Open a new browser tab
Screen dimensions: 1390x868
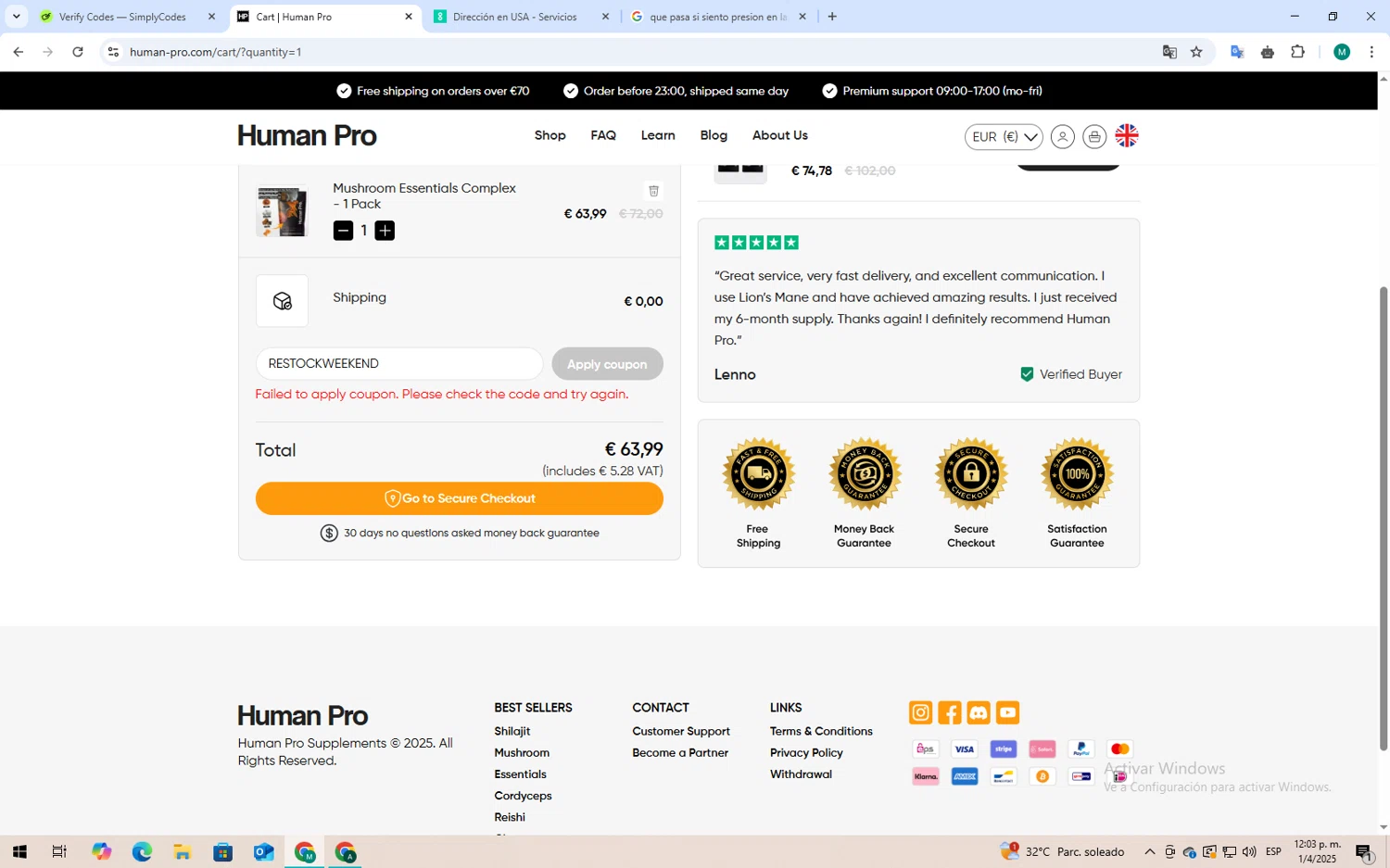tap(832, 17)
